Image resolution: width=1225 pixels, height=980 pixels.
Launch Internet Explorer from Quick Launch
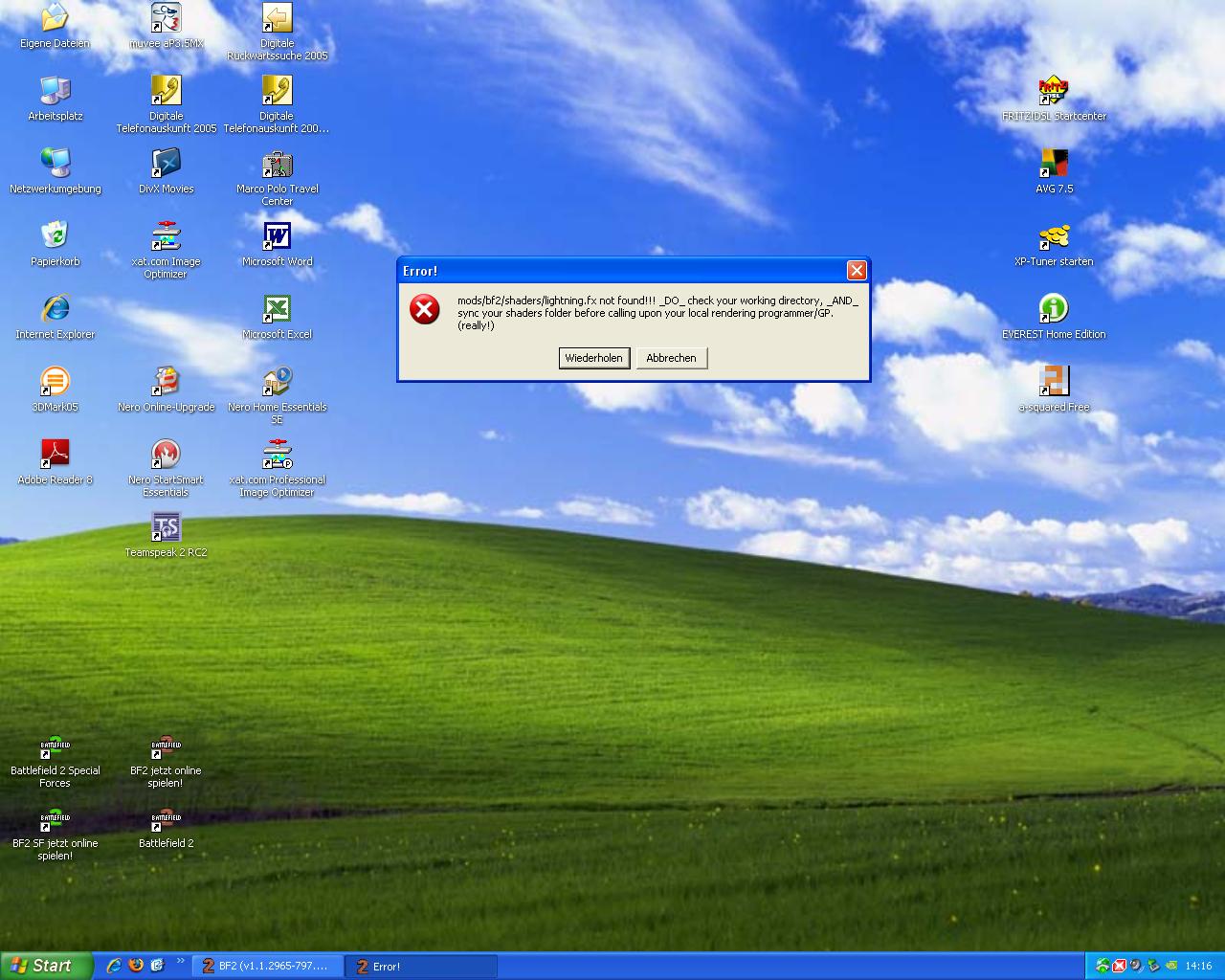pyautogui.click(x=114, y=966)
